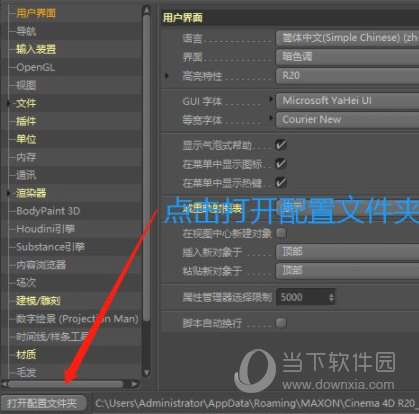Screen dimensions: 419x414
Task: Enable 在视图中心新建对象 checkbox
Action: (x=281, y=233)
